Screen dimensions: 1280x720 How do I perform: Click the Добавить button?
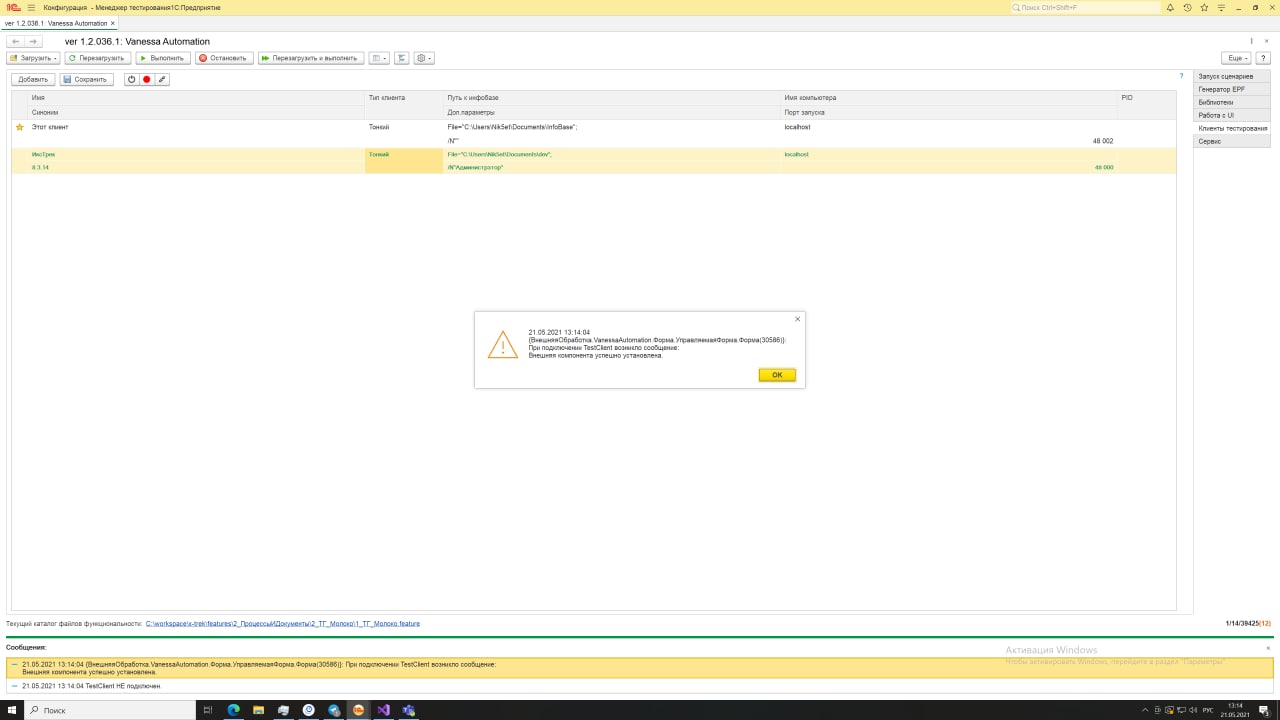(x=33, y=79)
